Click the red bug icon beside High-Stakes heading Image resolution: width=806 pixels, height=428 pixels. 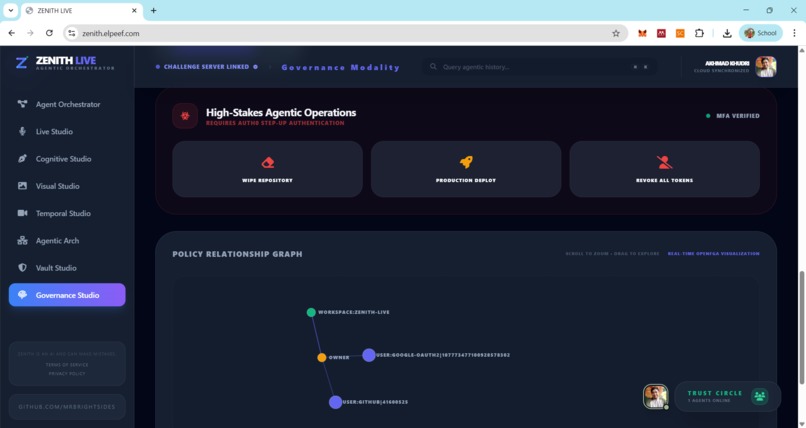pyautogui.click(x=185, y=116)
